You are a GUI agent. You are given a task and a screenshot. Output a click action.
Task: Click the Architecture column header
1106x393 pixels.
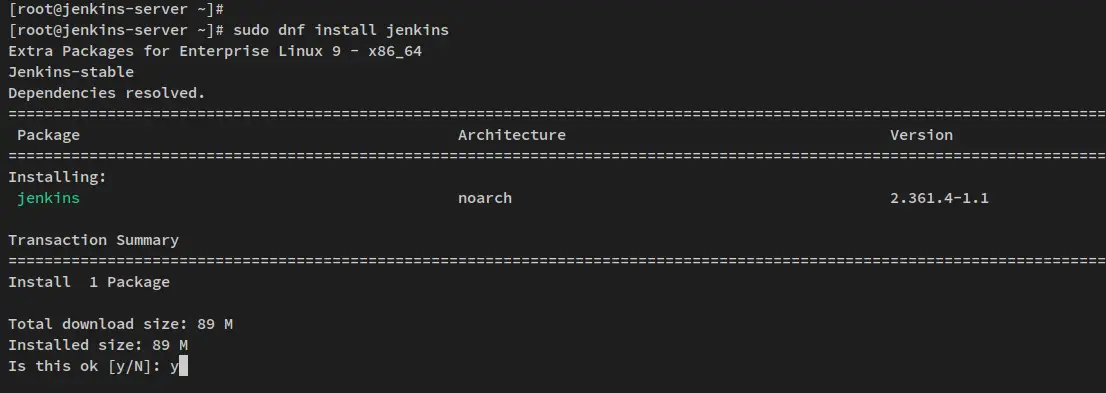click(512, 135)
